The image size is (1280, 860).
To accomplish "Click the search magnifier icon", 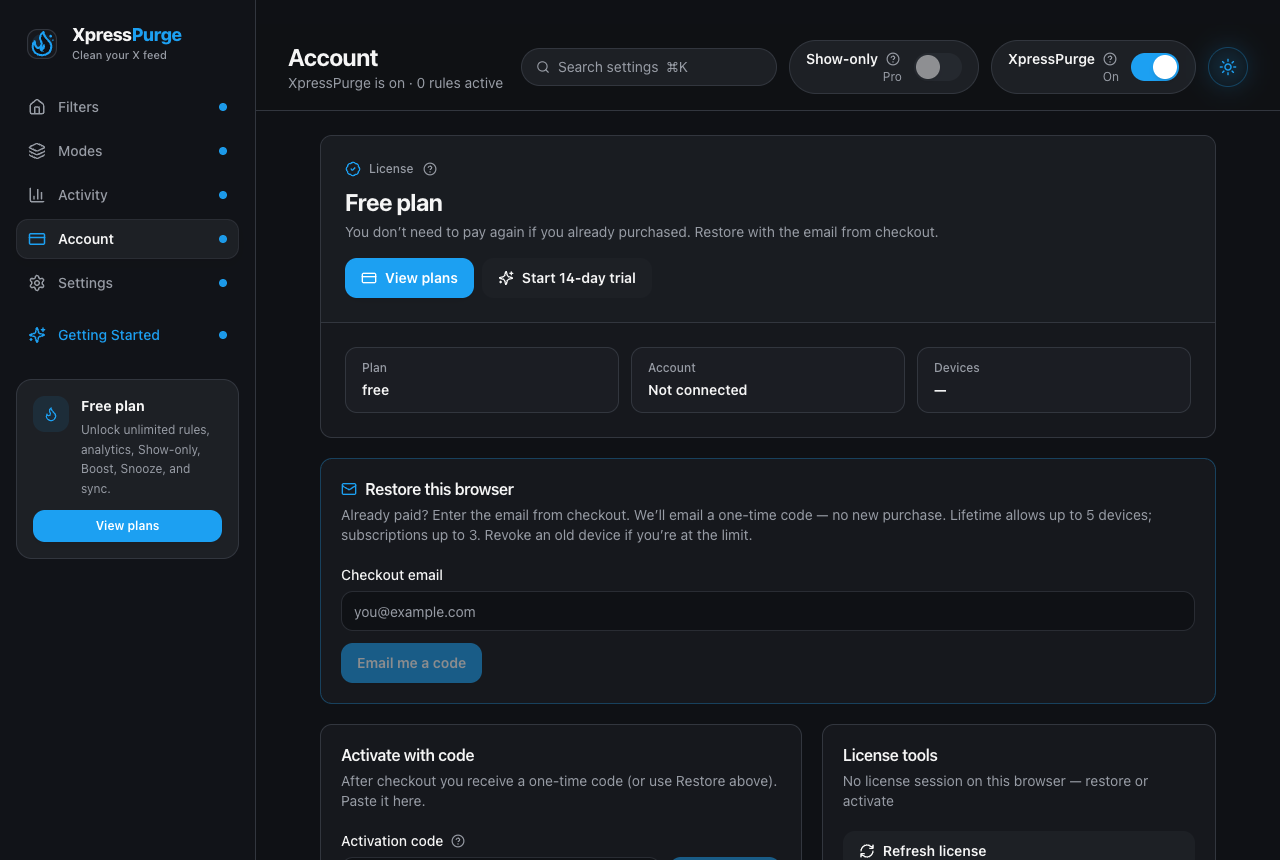I will tap(543, 67).
